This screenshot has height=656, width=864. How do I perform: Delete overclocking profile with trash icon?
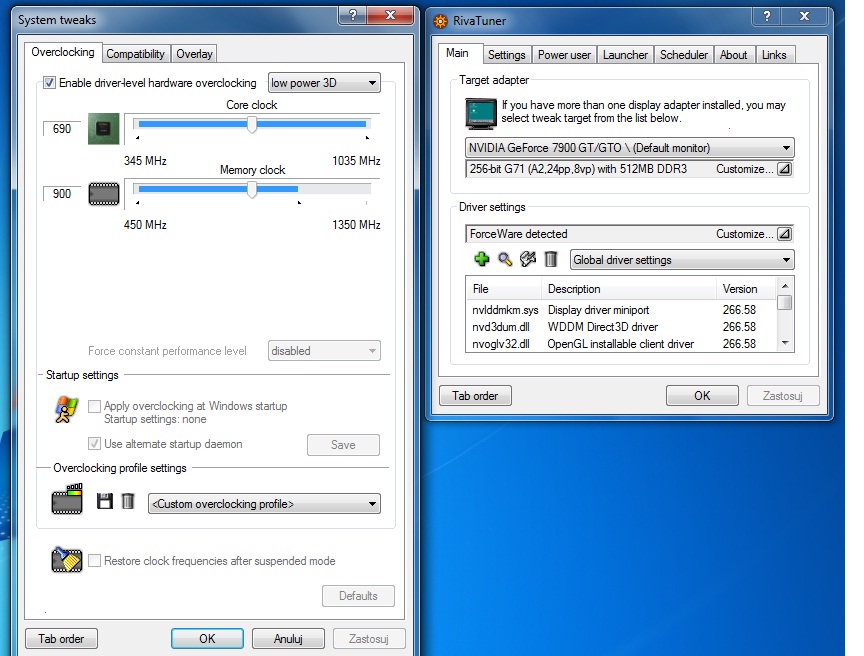click(x=128, y=501)
